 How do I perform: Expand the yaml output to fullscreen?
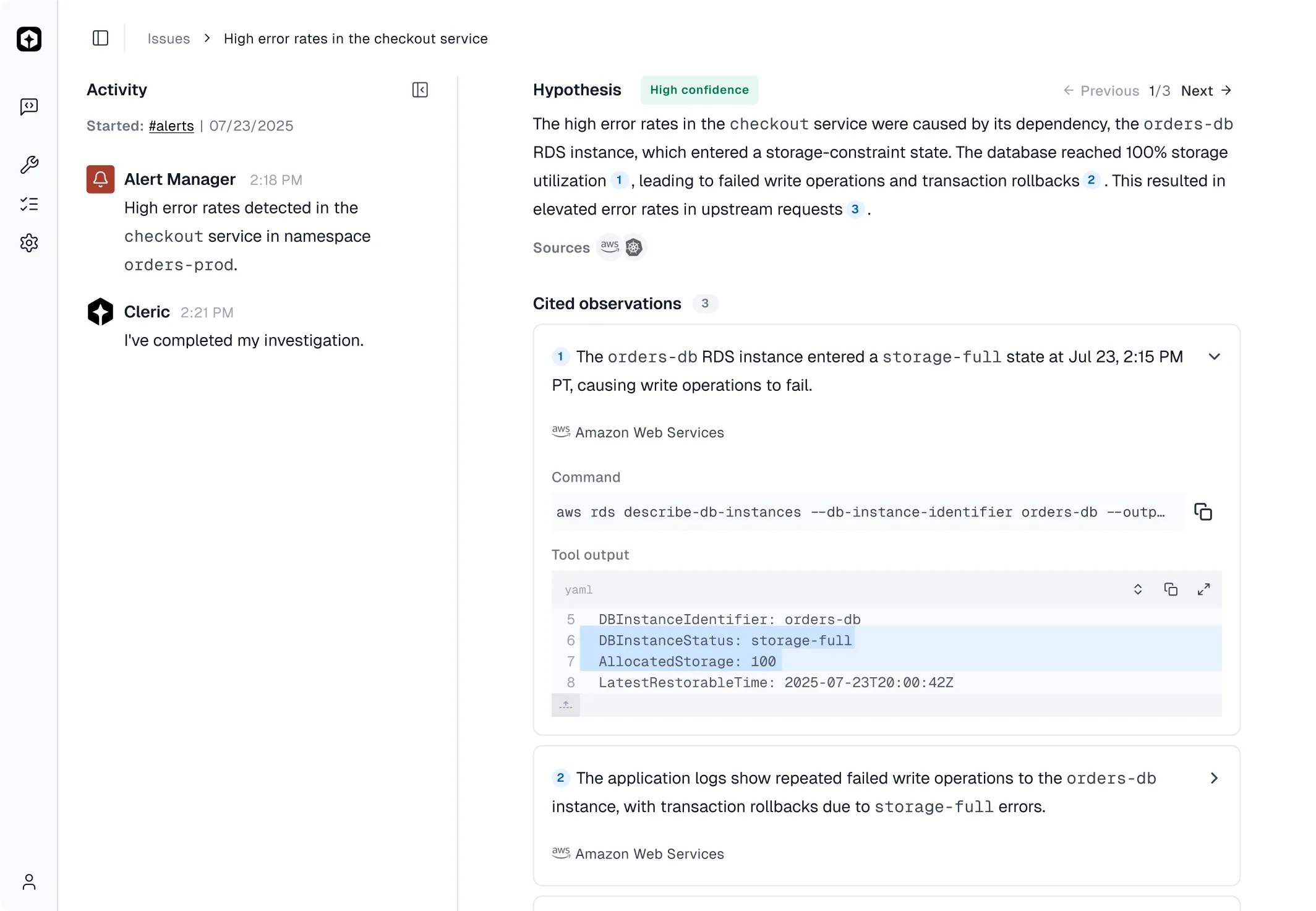tap(1203, 589)
